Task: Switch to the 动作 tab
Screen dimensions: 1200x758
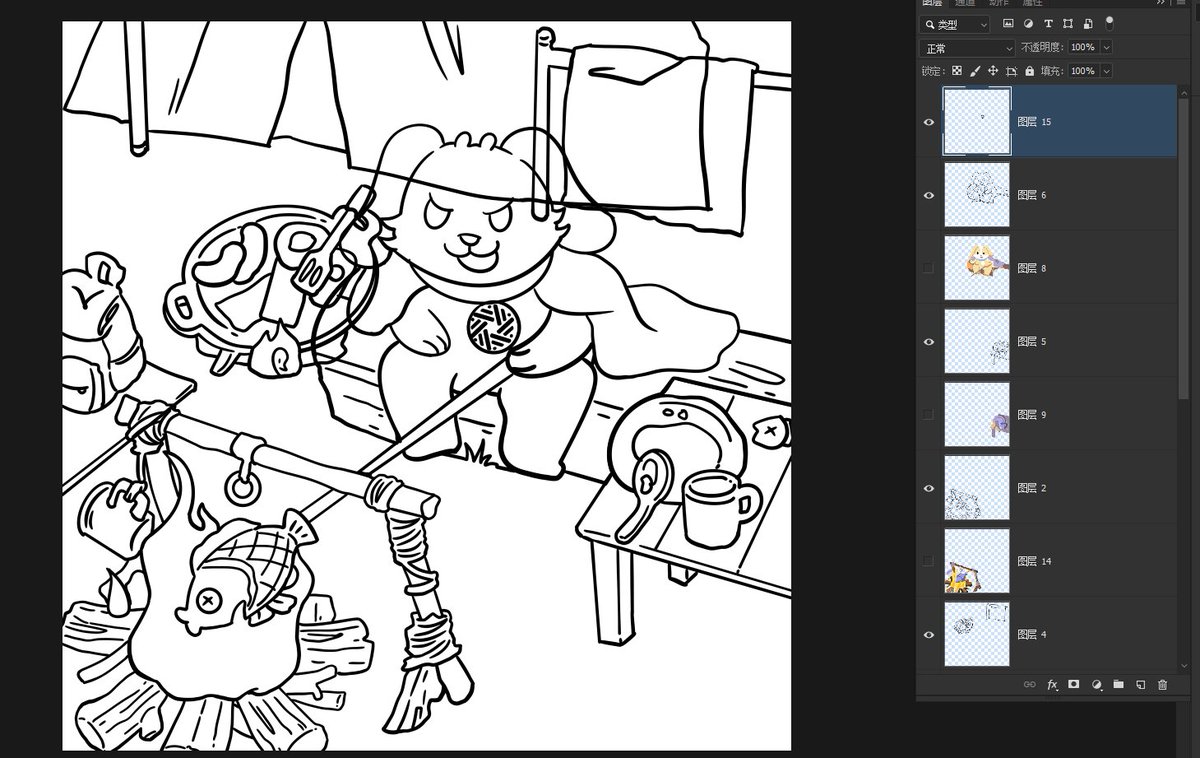Action: [998, 4]
